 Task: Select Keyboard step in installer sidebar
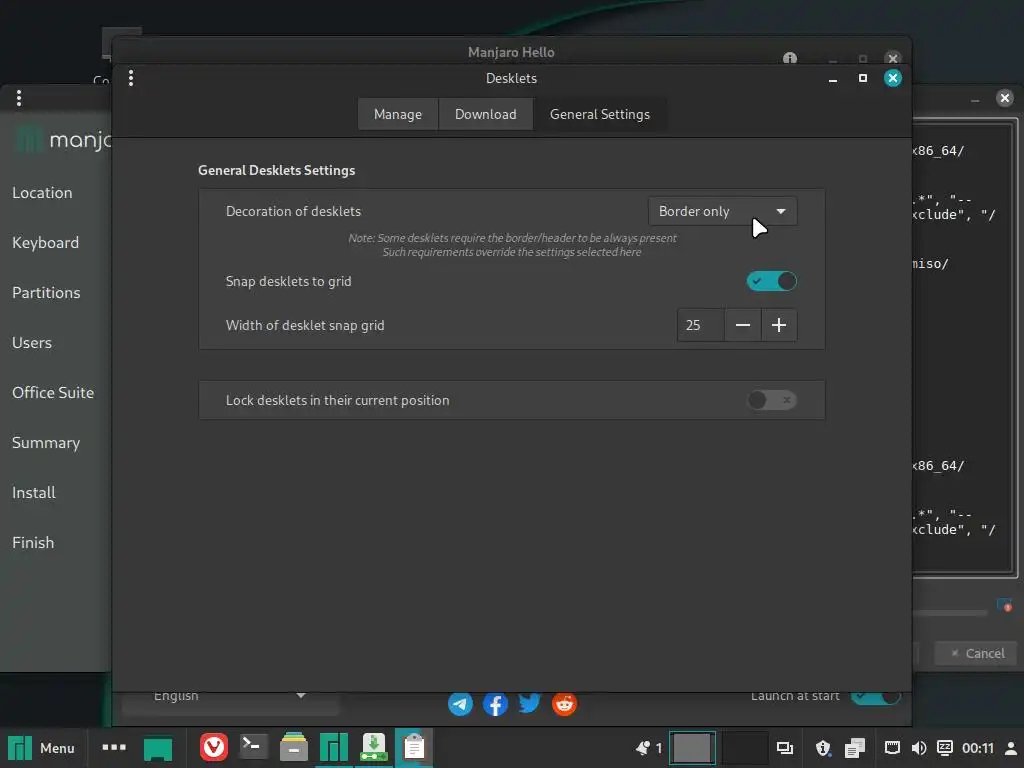pyautogui.click(x=46, y=243)
